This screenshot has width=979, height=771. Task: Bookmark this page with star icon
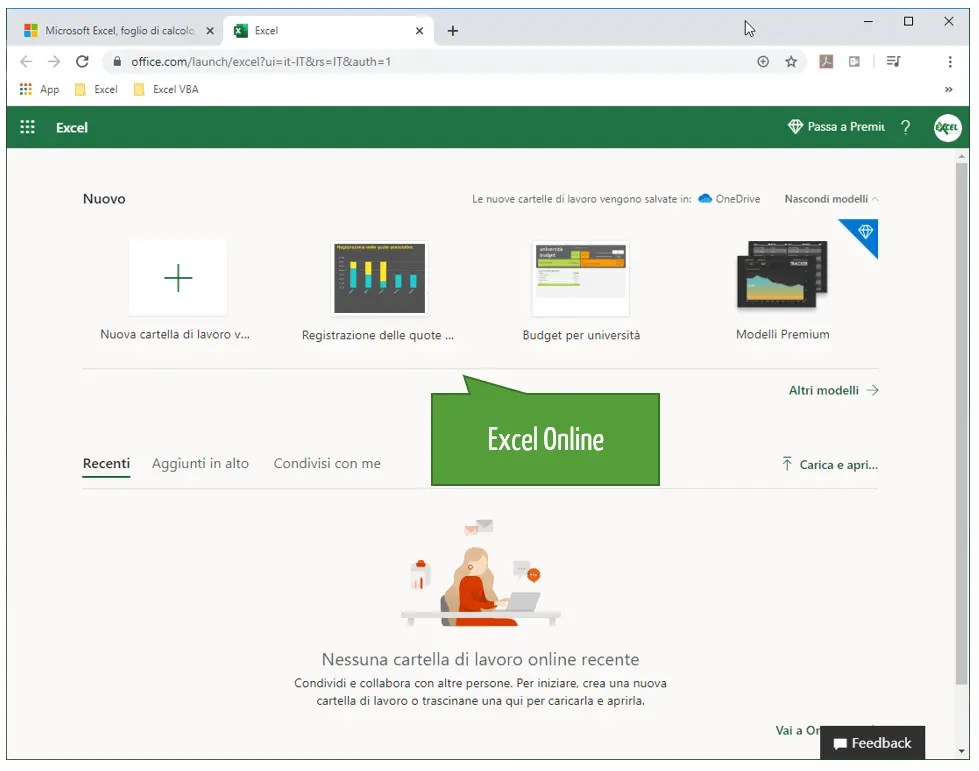791,61
